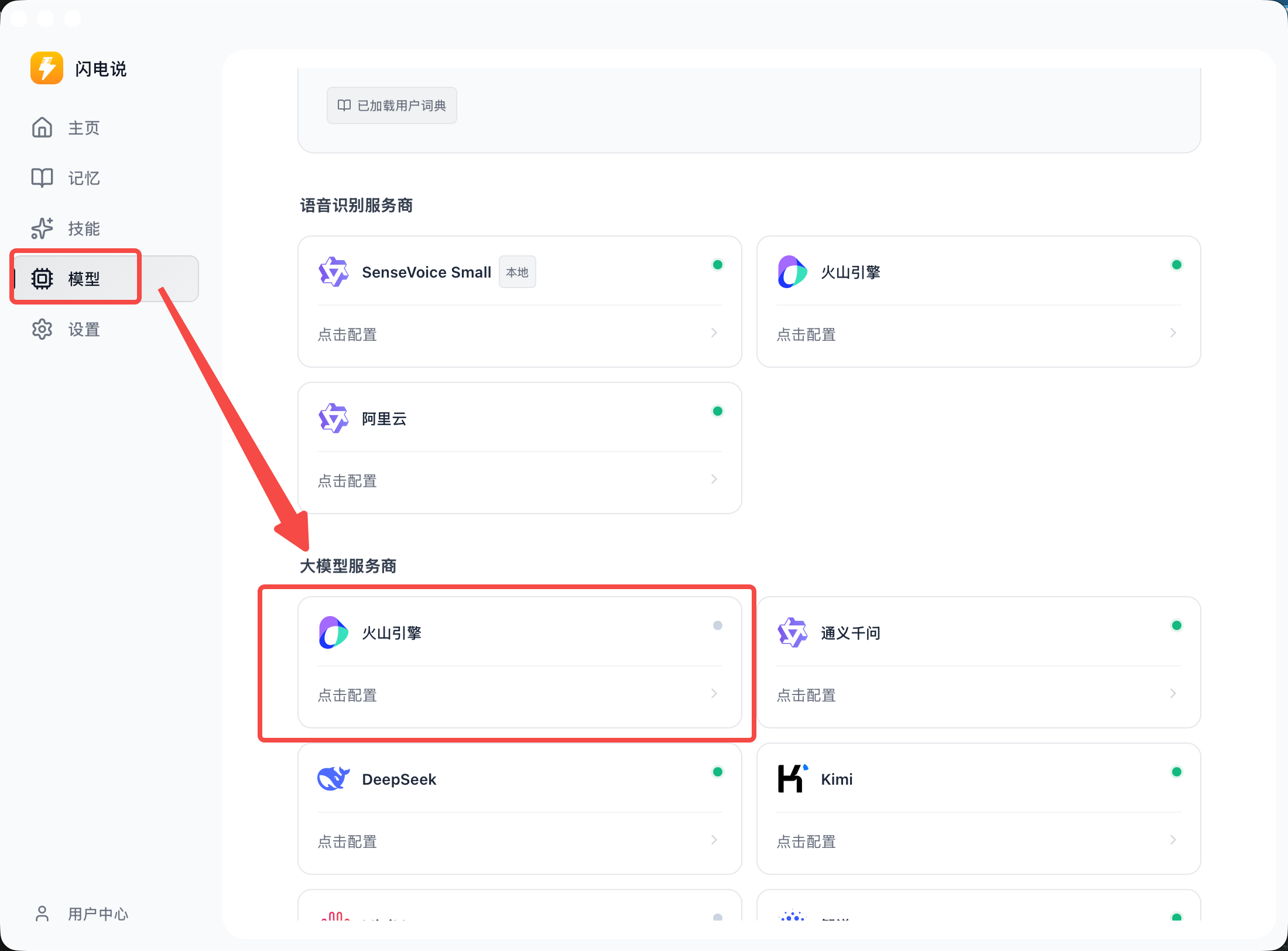The width and height of the screenshot is (1288, 951).
Task: Click the 通义千问 card title
Action: [x=851, y=633]
